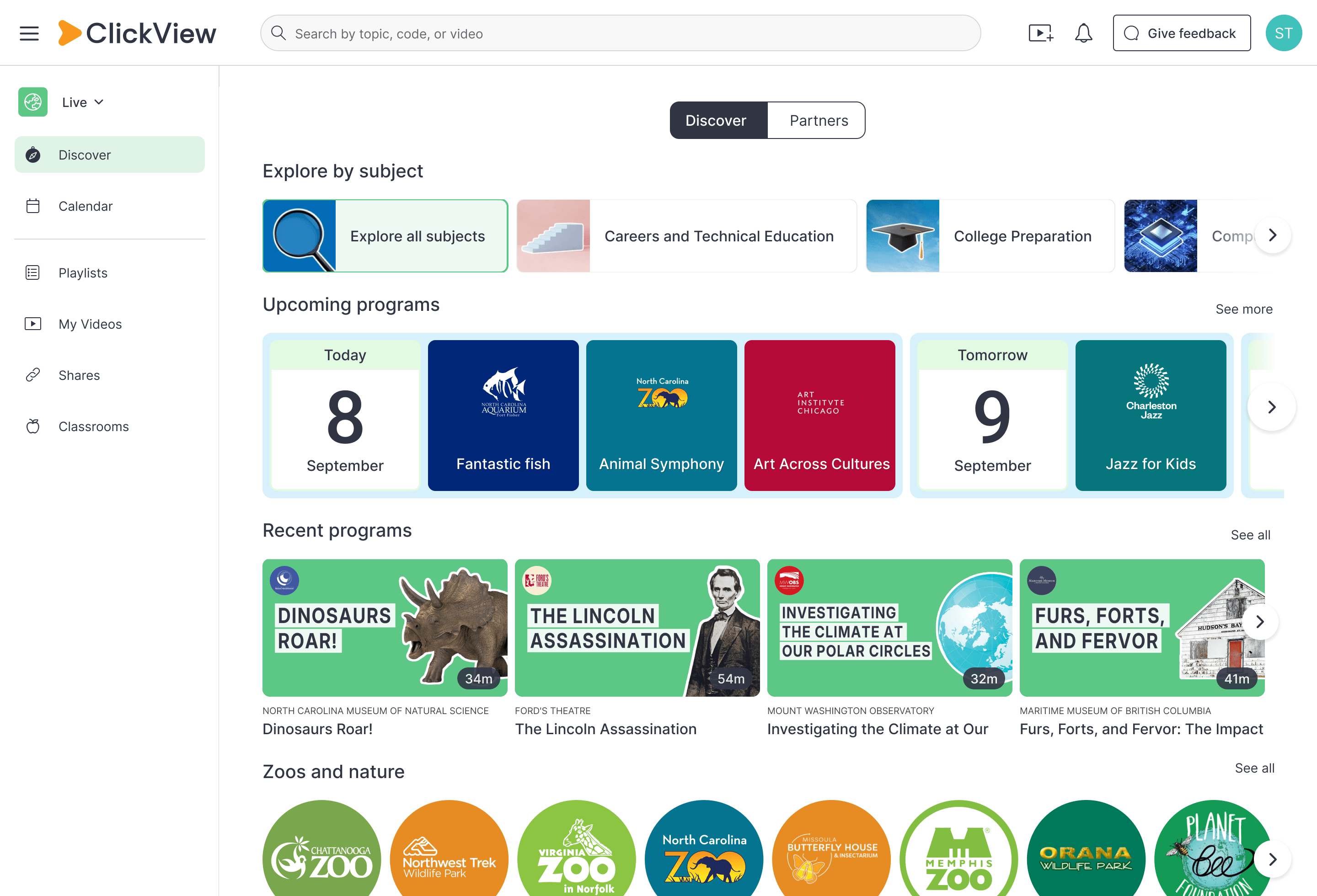Viewport: 1317px width, 896px height.
Task: Advance the Recent programs carousel arrow
Action: [x=1260, y=622]
